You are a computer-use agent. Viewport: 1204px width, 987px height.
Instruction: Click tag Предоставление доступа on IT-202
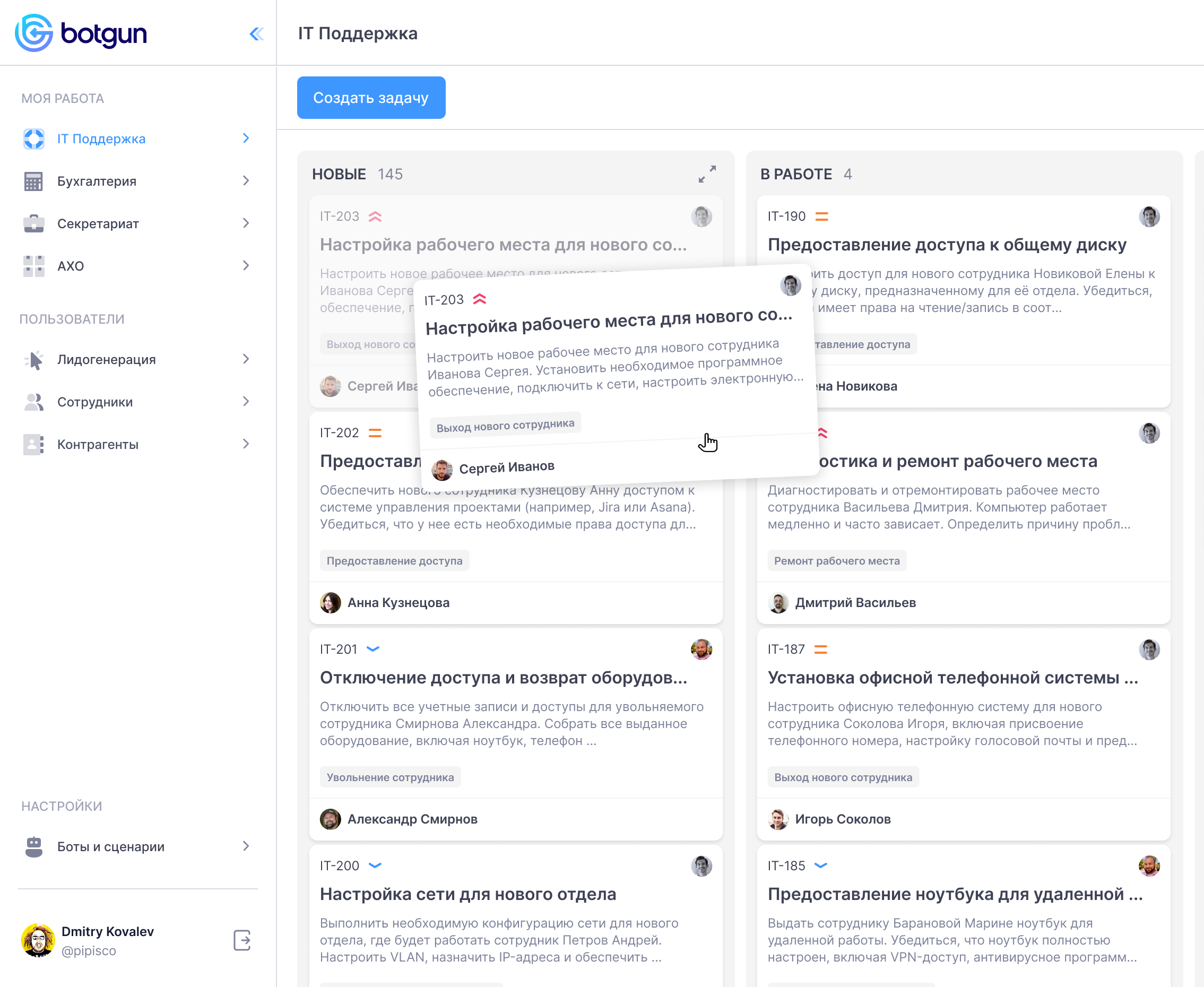point(394,561)
